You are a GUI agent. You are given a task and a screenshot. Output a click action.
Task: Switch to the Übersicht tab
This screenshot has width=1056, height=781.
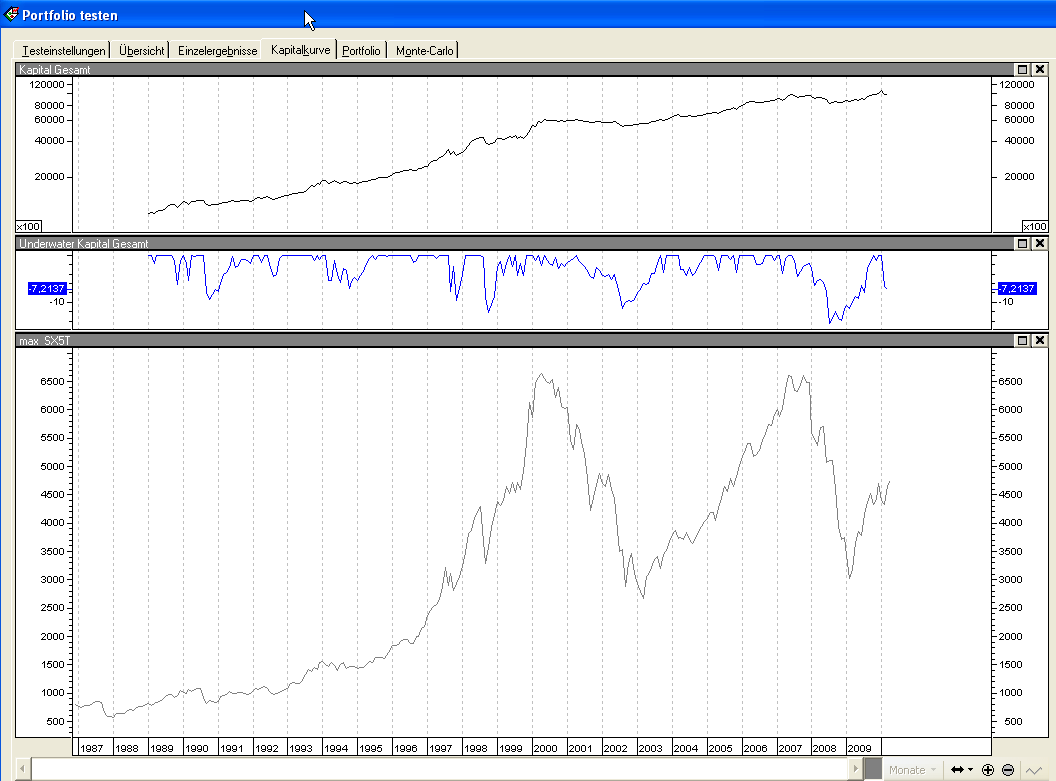[141, 50]
